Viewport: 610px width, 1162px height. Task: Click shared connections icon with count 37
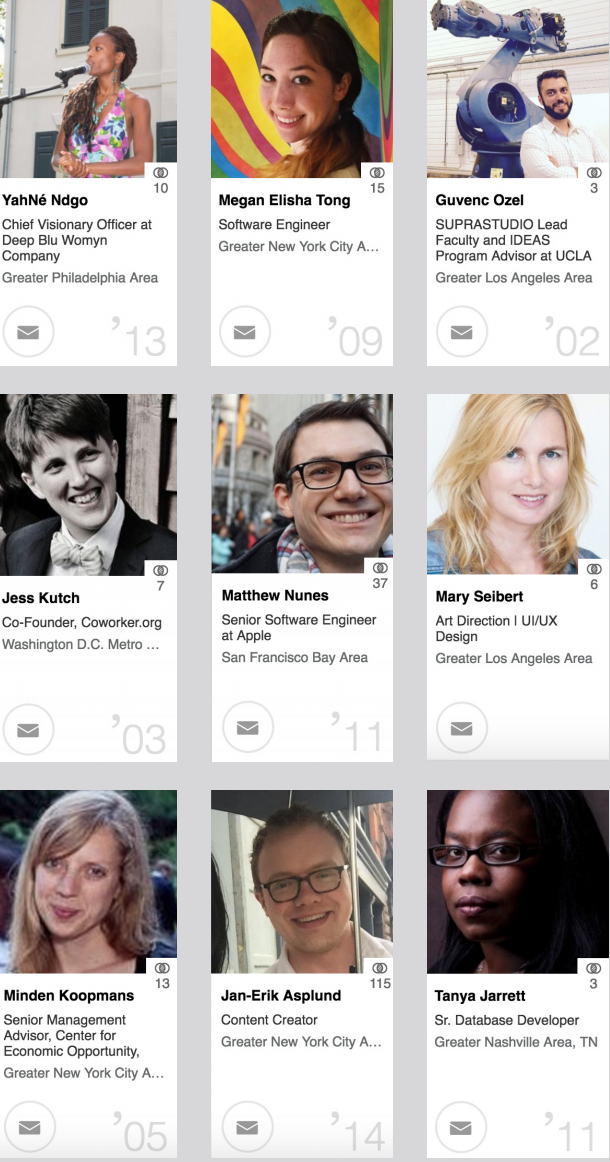[380, 568]
